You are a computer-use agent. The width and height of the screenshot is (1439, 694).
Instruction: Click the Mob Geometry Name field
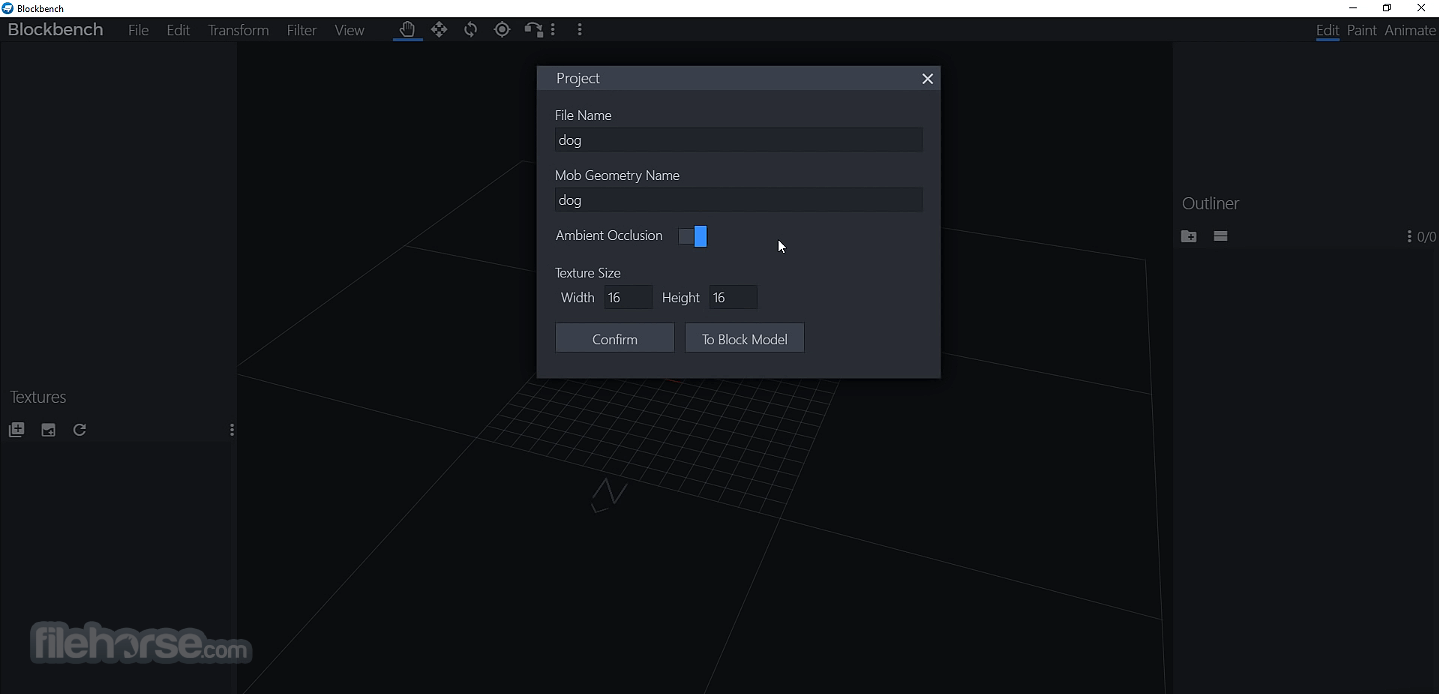click(x=739, y=200)
